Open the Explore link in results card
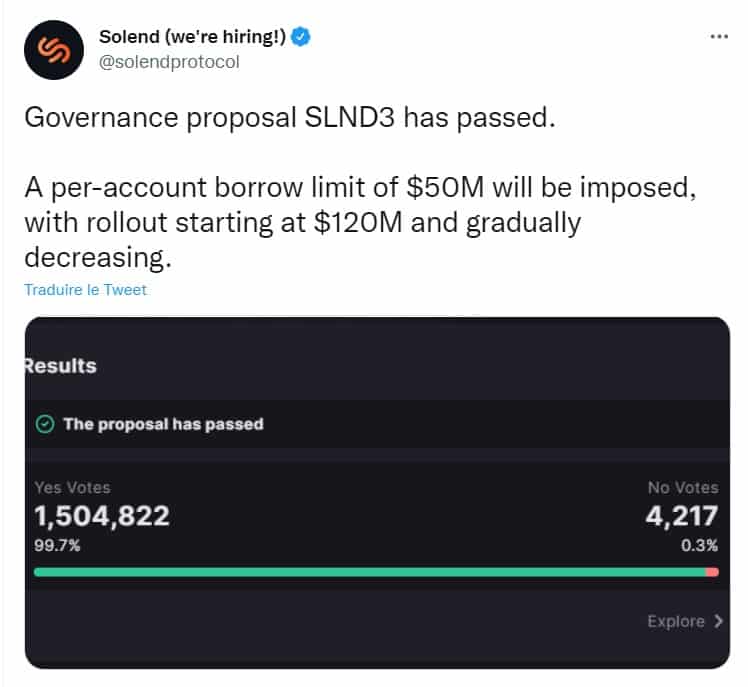 [x=686, y=621]
